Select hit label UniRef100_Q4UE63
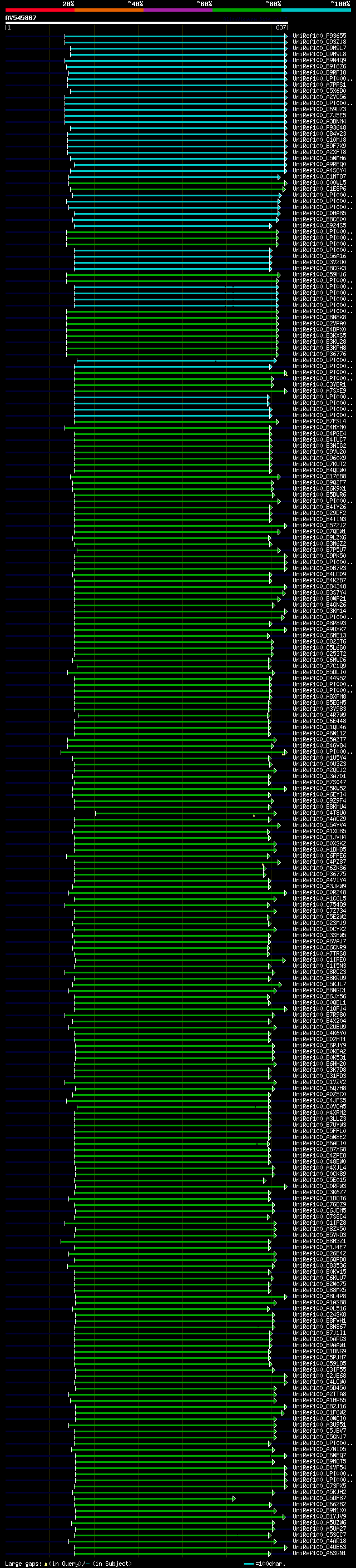 (319, 1547)
